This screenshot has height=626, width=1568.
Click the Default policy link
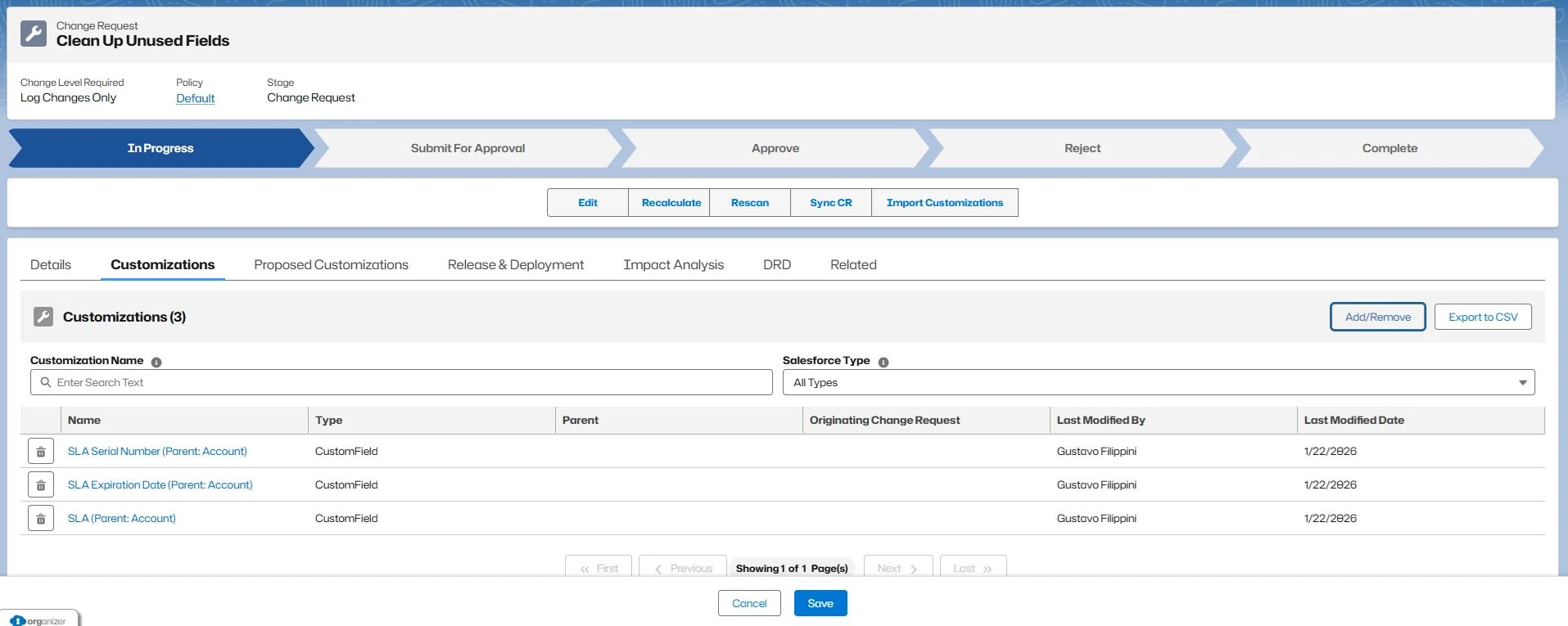pos(195,98)
